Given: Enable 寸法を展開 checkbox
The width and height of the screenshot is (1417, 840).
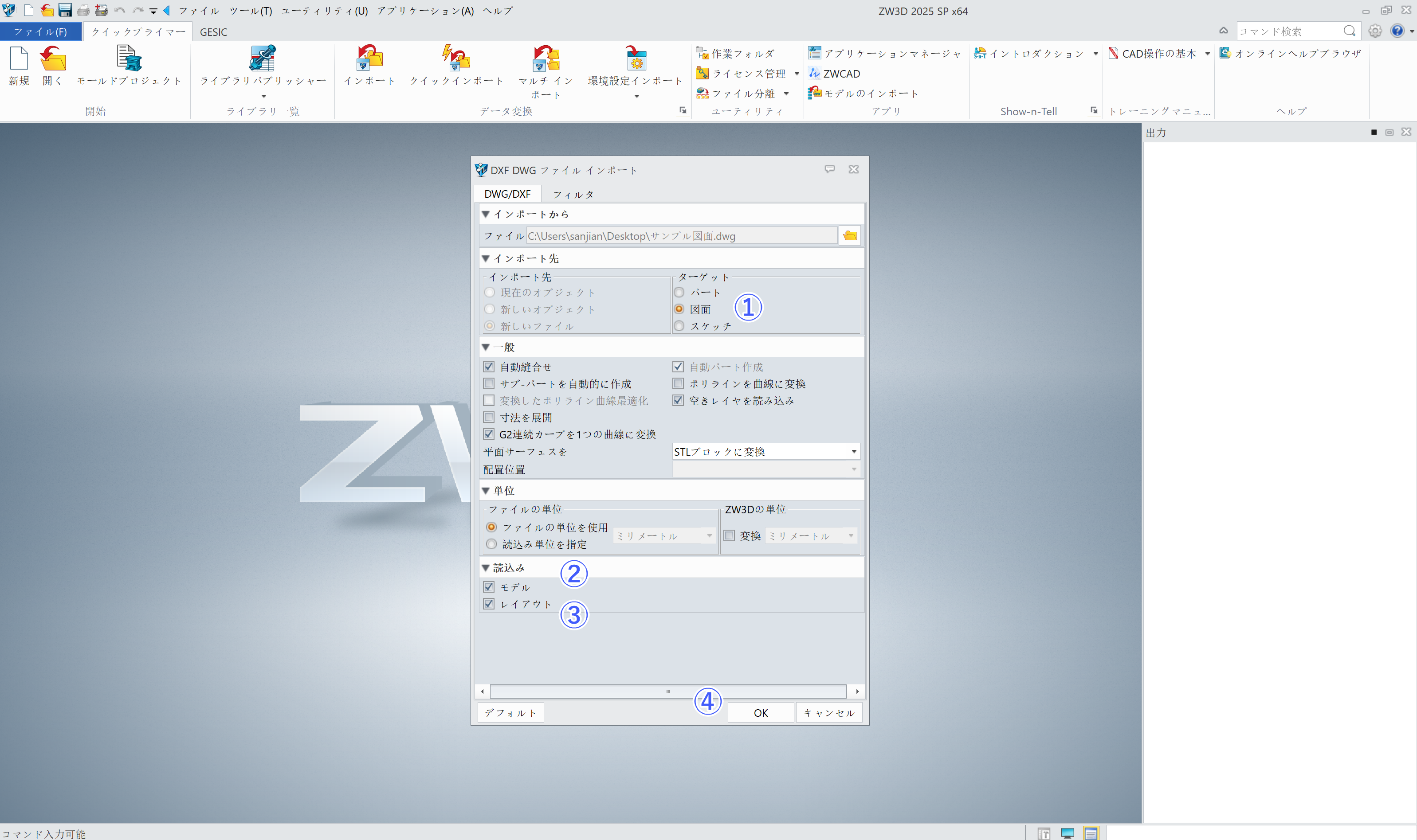Looking at the screenshot, I should pyautogui.click(x=489, y=417).
